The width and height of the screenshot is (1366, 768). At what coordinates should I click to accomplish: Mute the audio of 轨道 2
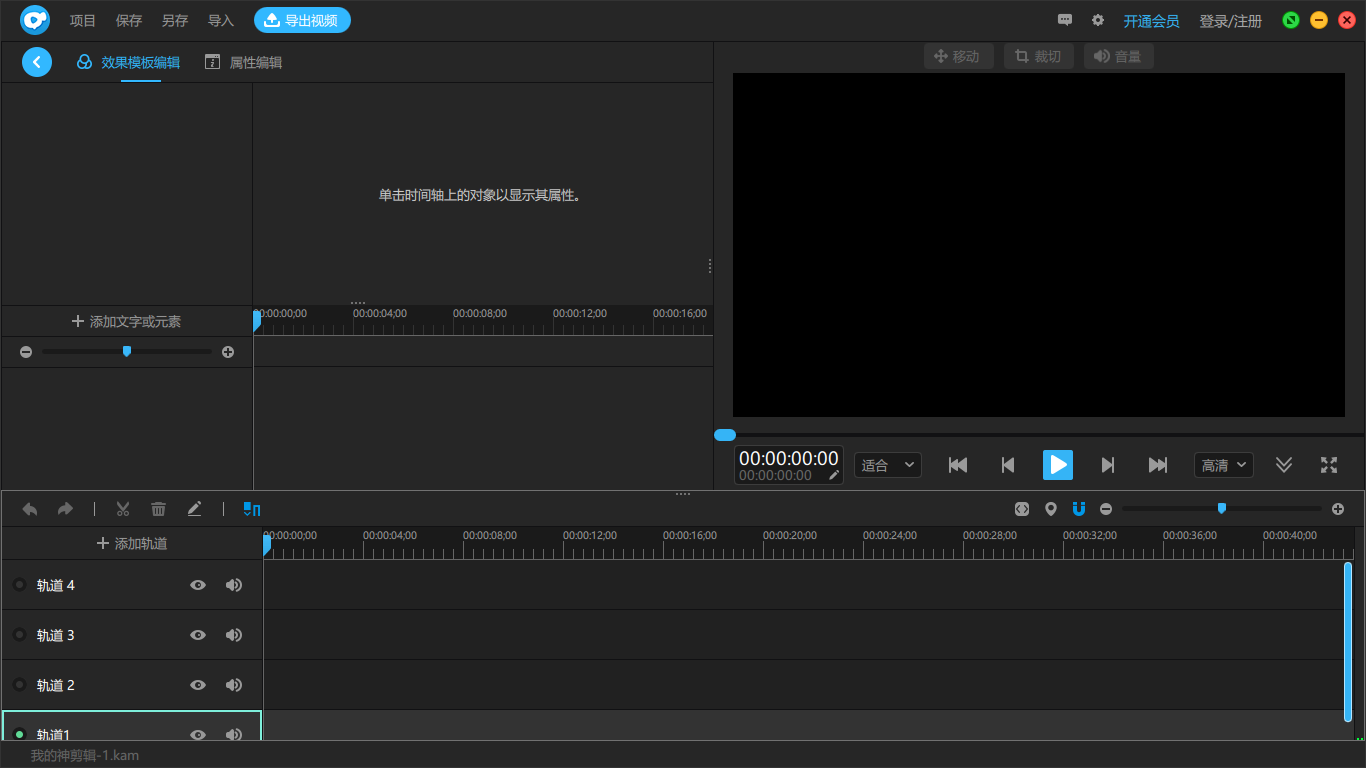pos(234,685)
